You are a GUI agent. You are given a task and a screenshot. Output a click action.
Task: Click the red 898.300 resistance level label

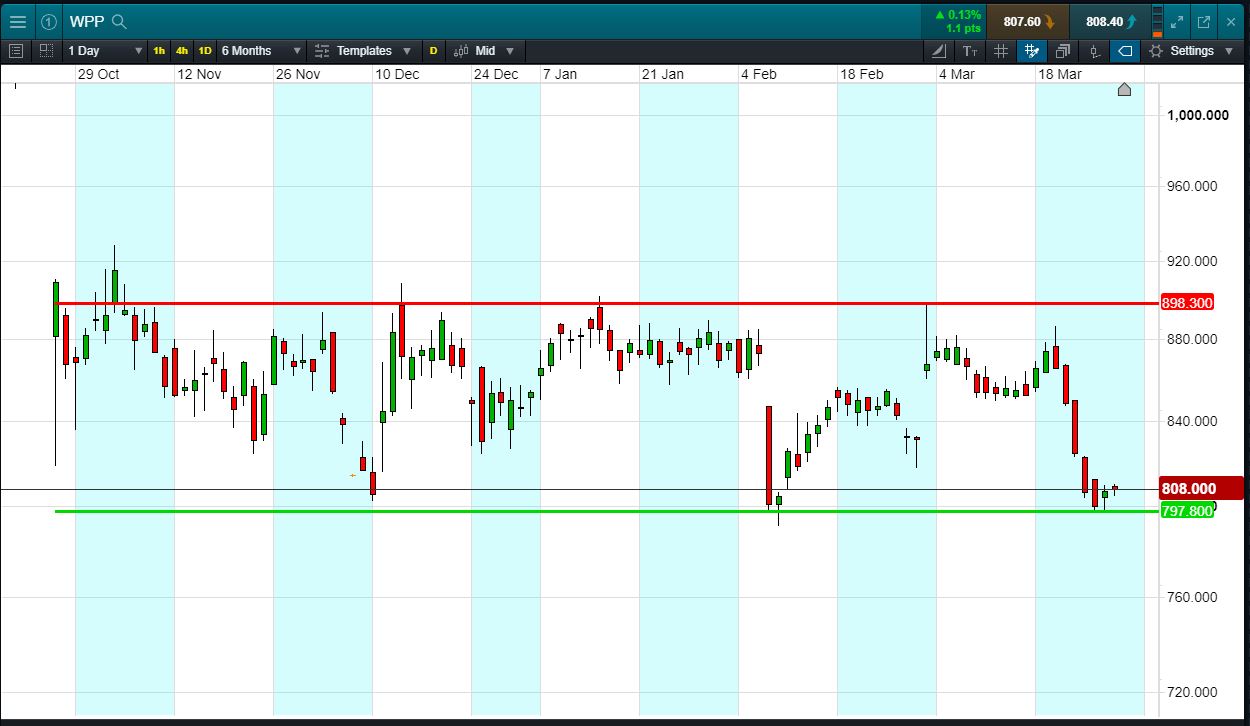coord(1187,303)
